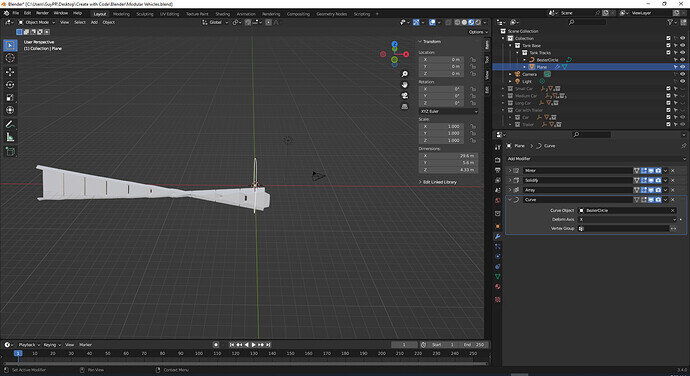The width and height of the screenshot is (690, 376).
Task: Open the XYZ Euler rotation mode dropdown
Action: point(448,111)
